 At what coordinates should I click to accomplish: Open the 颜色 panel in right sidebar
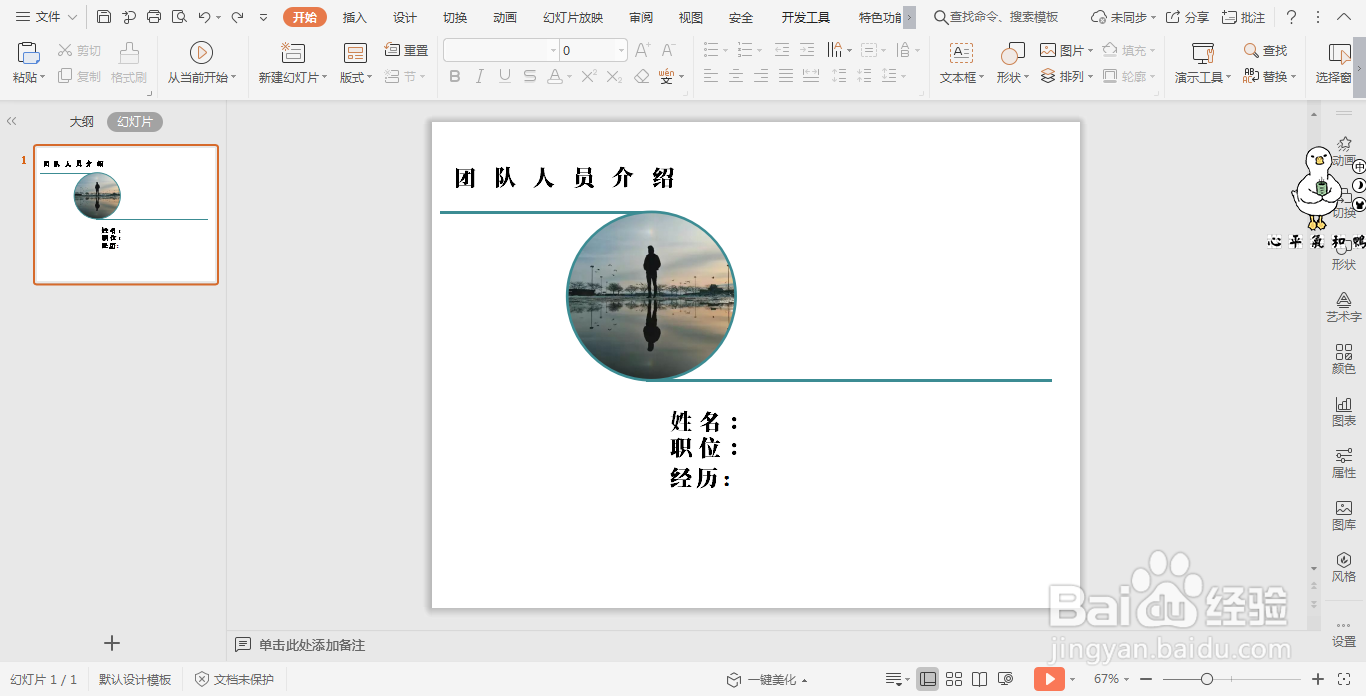pos(1343,359)
